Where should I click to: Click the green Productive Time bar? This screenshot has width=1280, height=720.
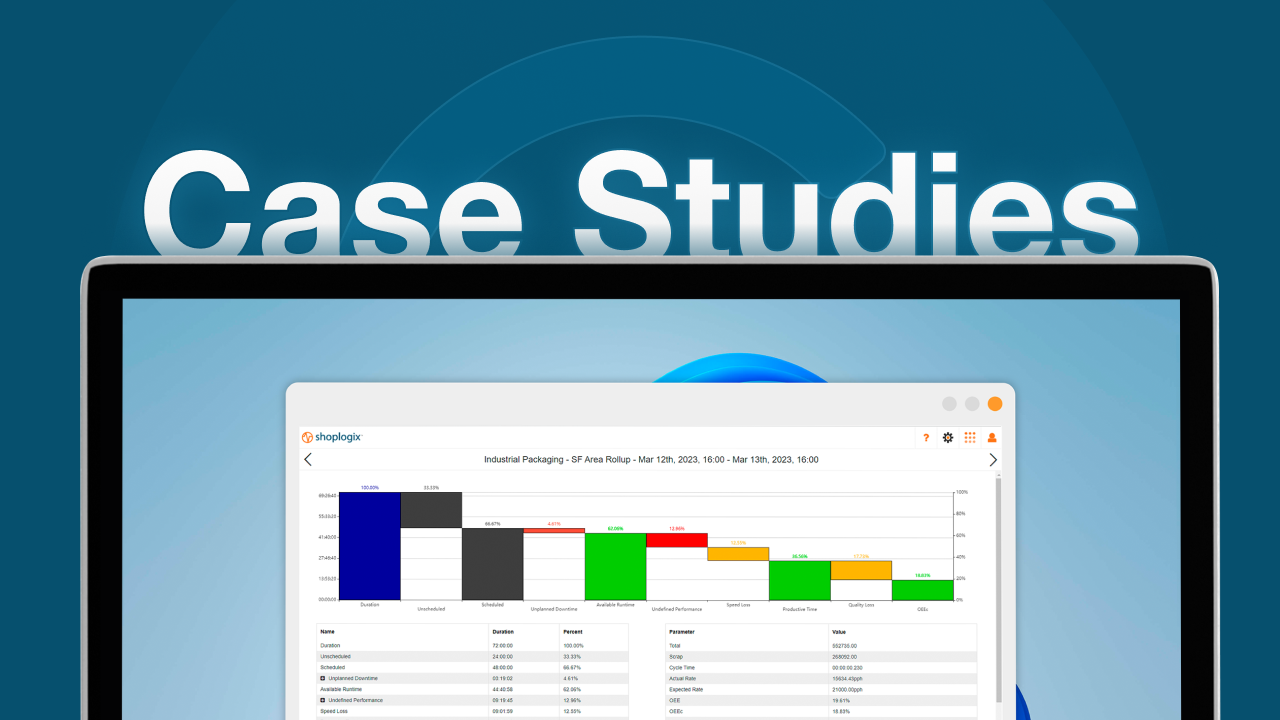(x=800, y=580)
